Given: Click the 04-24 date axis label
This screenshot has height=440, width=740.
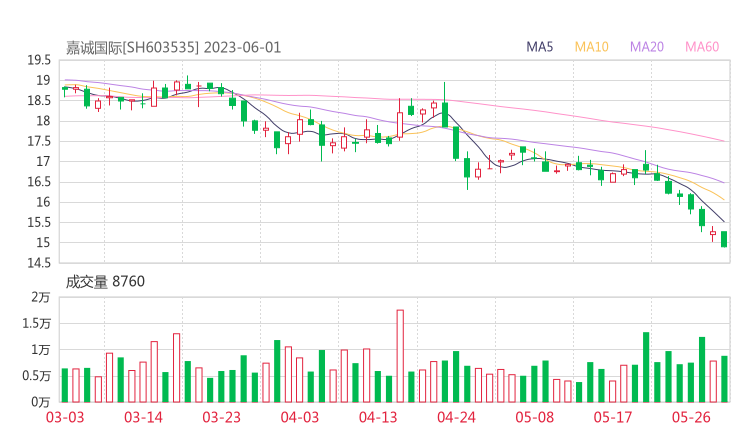Looking at the screenshot, I should (456, 417).
